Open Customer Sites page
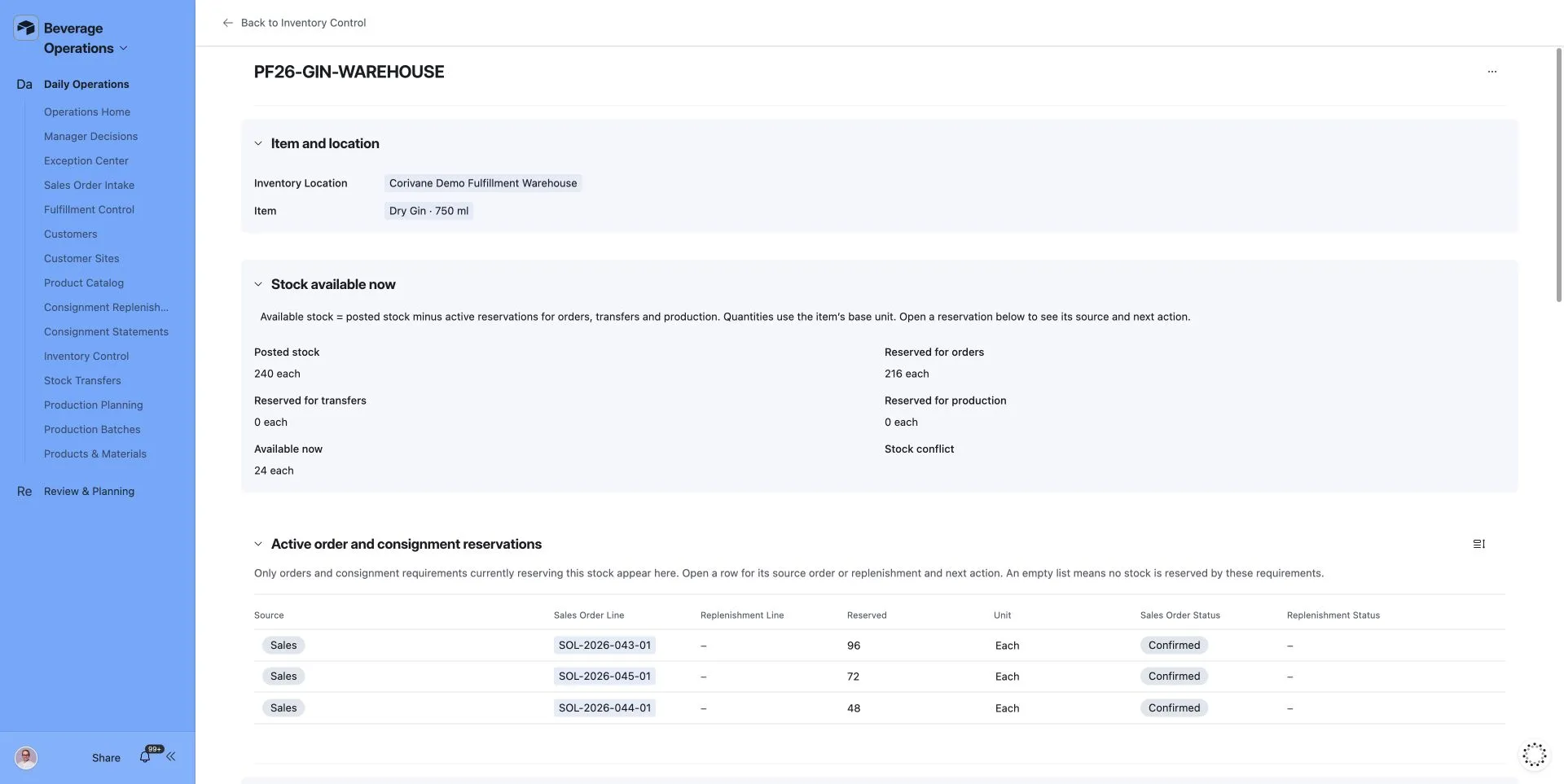This screenshot has width=1564, height=784. [x=81, y=258]
